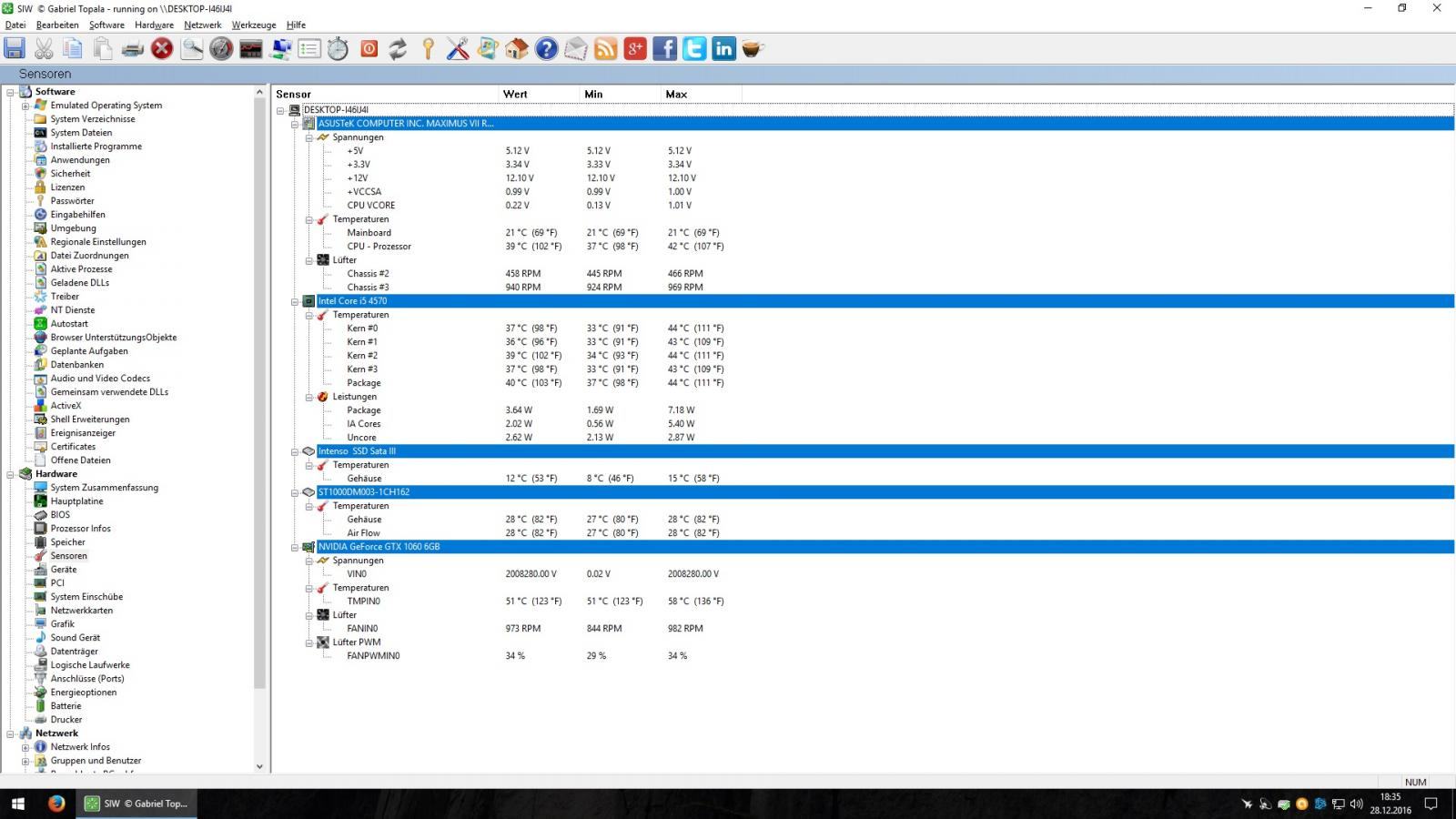Open the black monitor graph toolbar icon
The image size is (1456, 819).
251,49
